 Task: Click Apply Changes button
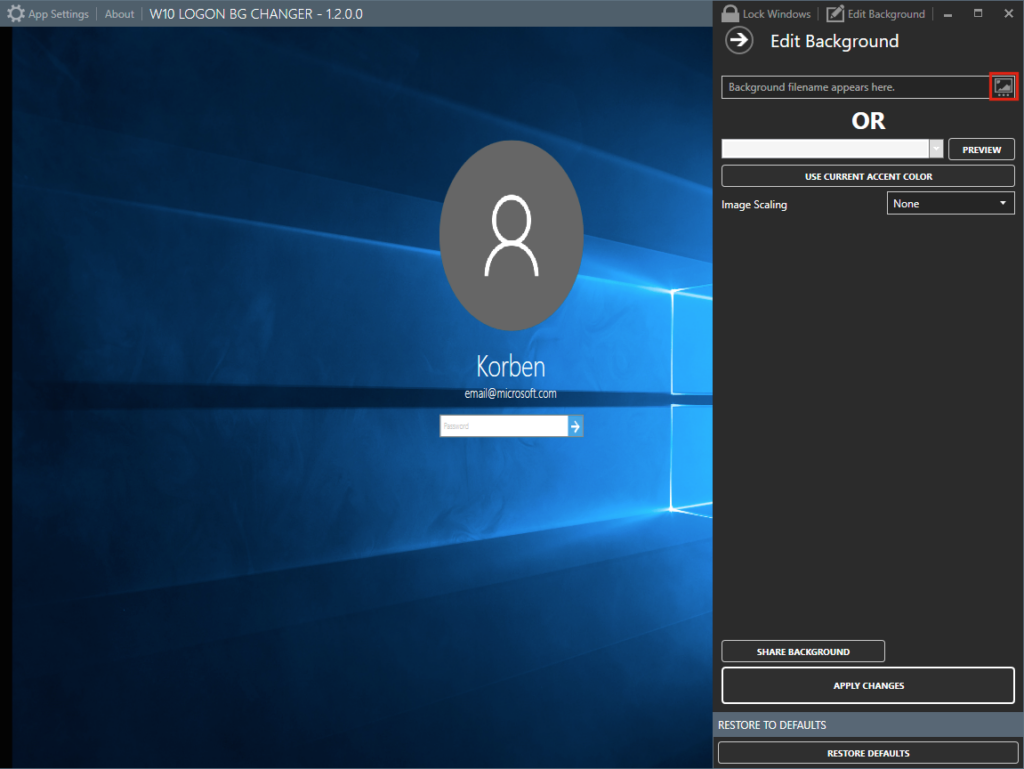868,685
